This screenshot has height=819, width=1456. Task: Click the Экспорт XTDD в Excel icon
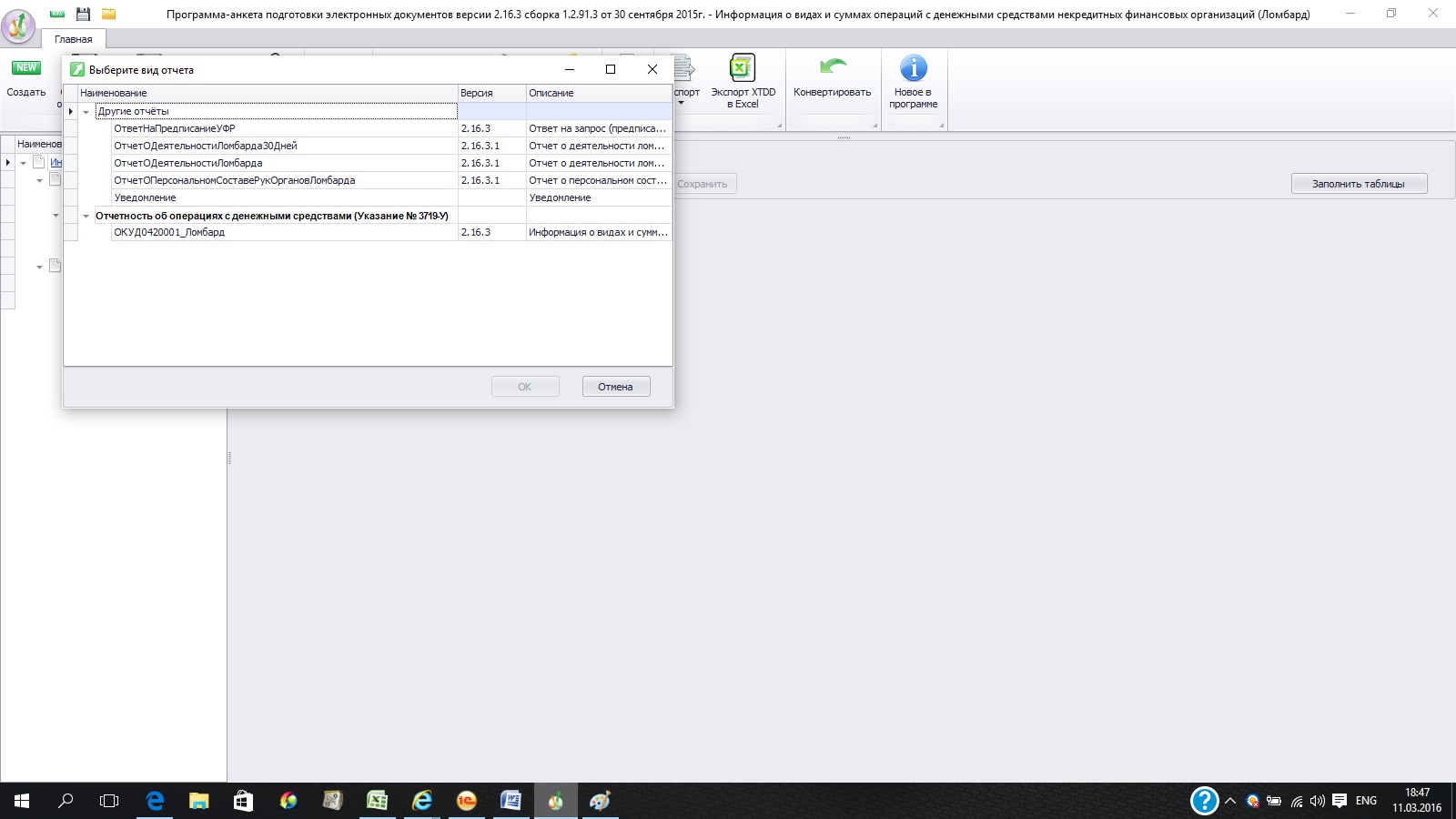(743, 69)
